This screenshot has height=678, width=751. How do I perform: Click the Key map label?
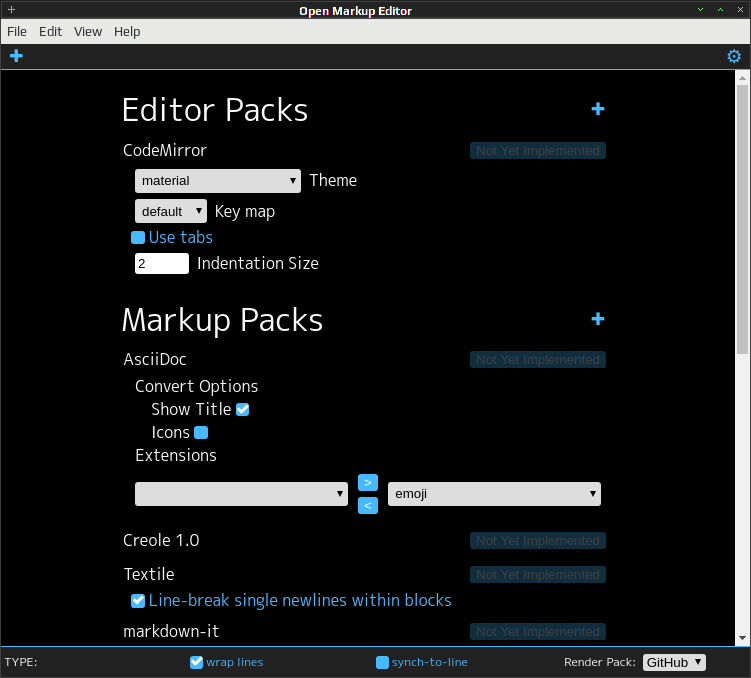(245, 212)
